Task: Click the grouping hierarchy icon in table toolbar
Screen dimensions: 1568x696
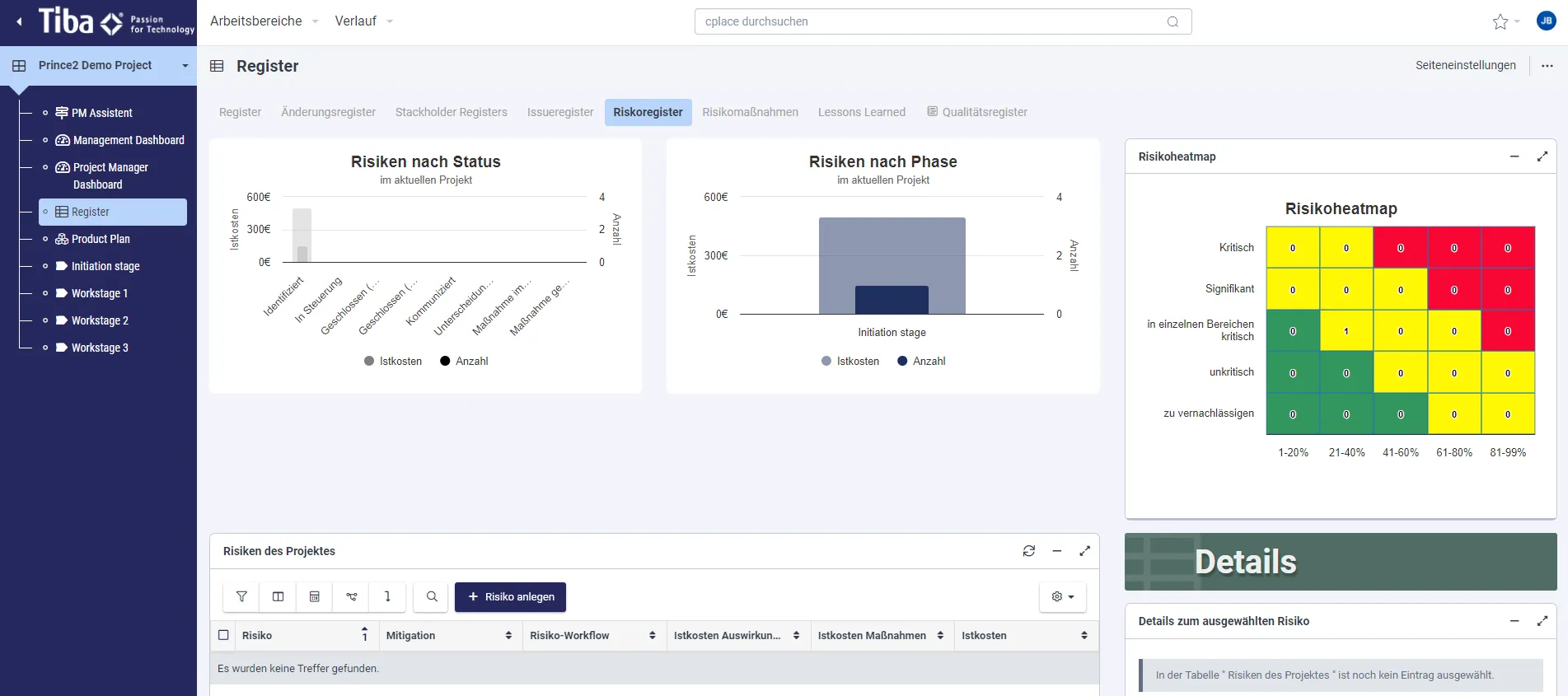Action: [351, 596]
